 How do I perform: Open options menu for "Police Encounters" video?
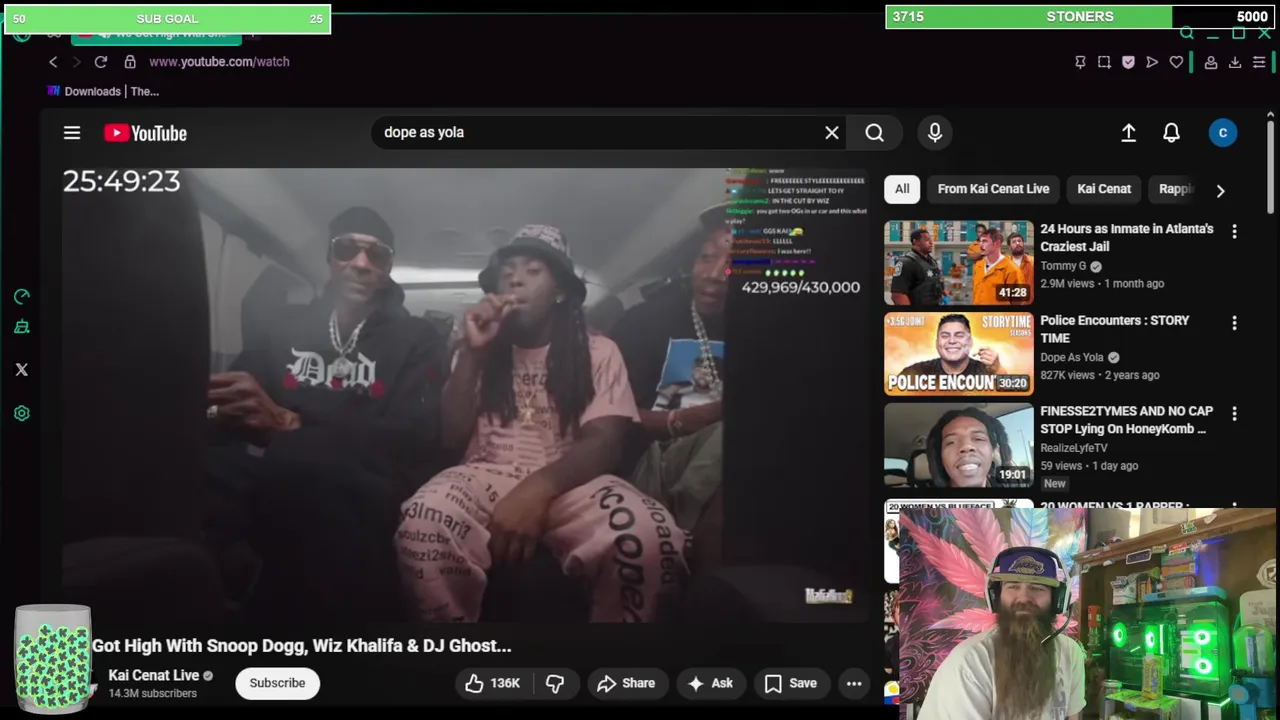[1234, 323]
